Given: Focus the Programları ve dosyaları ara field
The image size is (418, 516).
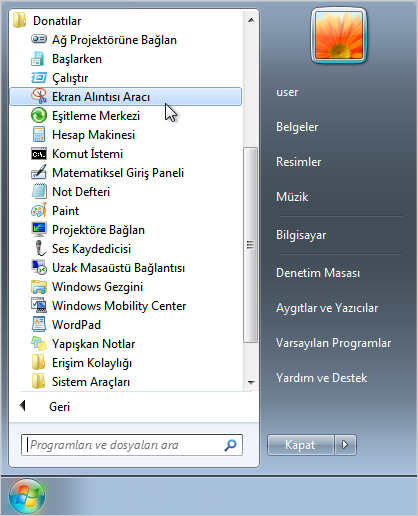Looking at the screenshot, I should pyautogui.click(x=132, y=445).
